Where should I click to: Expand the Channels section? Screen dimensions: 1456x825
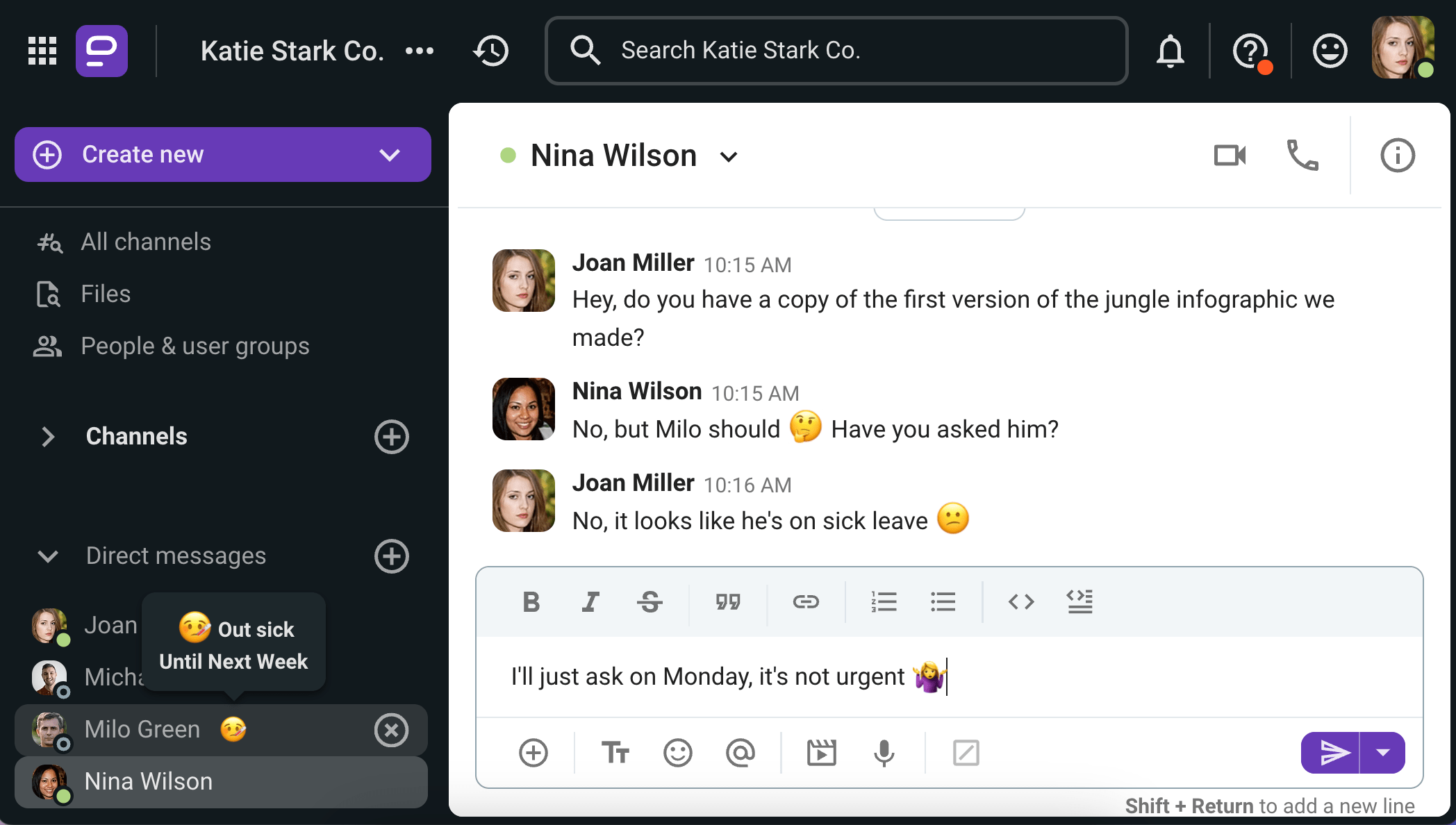[47, 435]
